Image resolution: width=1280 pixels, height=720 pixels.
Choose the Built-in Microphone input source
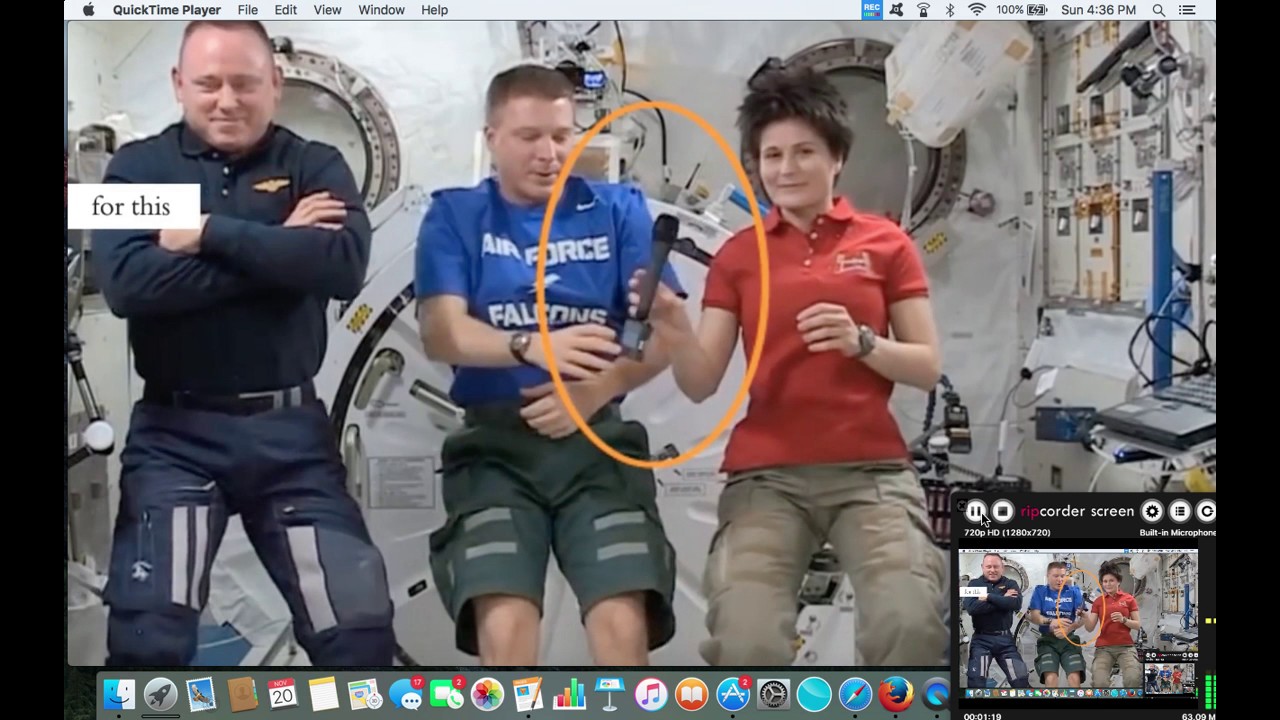point(1177,533)
